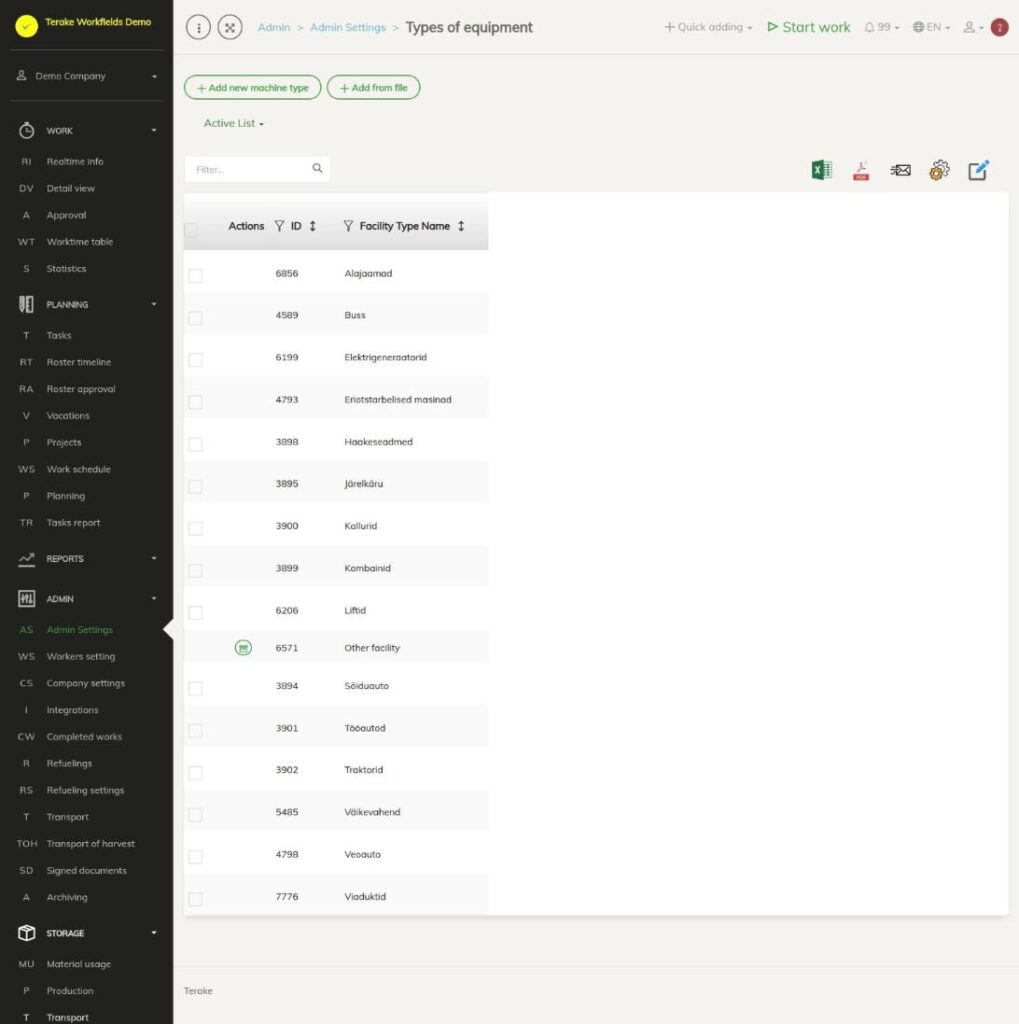Image resolution: width=1019 pixels, height=1024 pixels.
Task: Click the edit pencil icon above table
Action: 978,170
